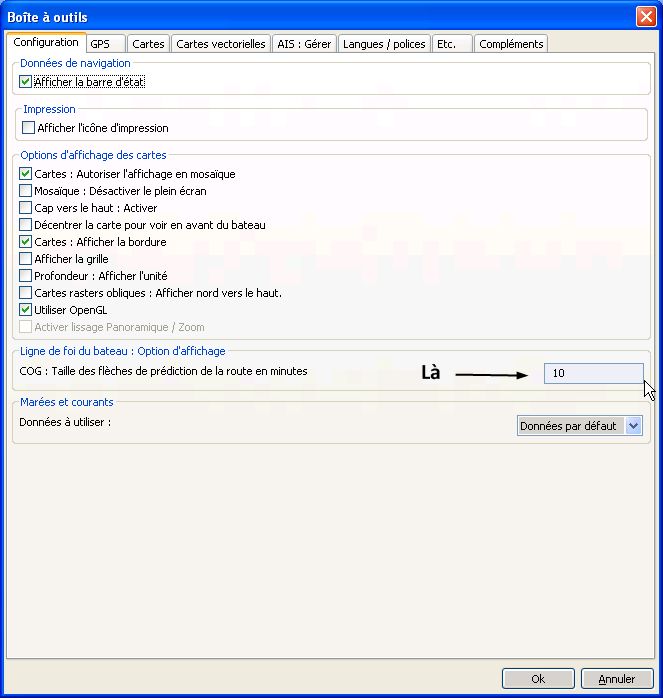This screenshot has width=663, height=698.
Task: Click the Annuler button
Action: 616,679
